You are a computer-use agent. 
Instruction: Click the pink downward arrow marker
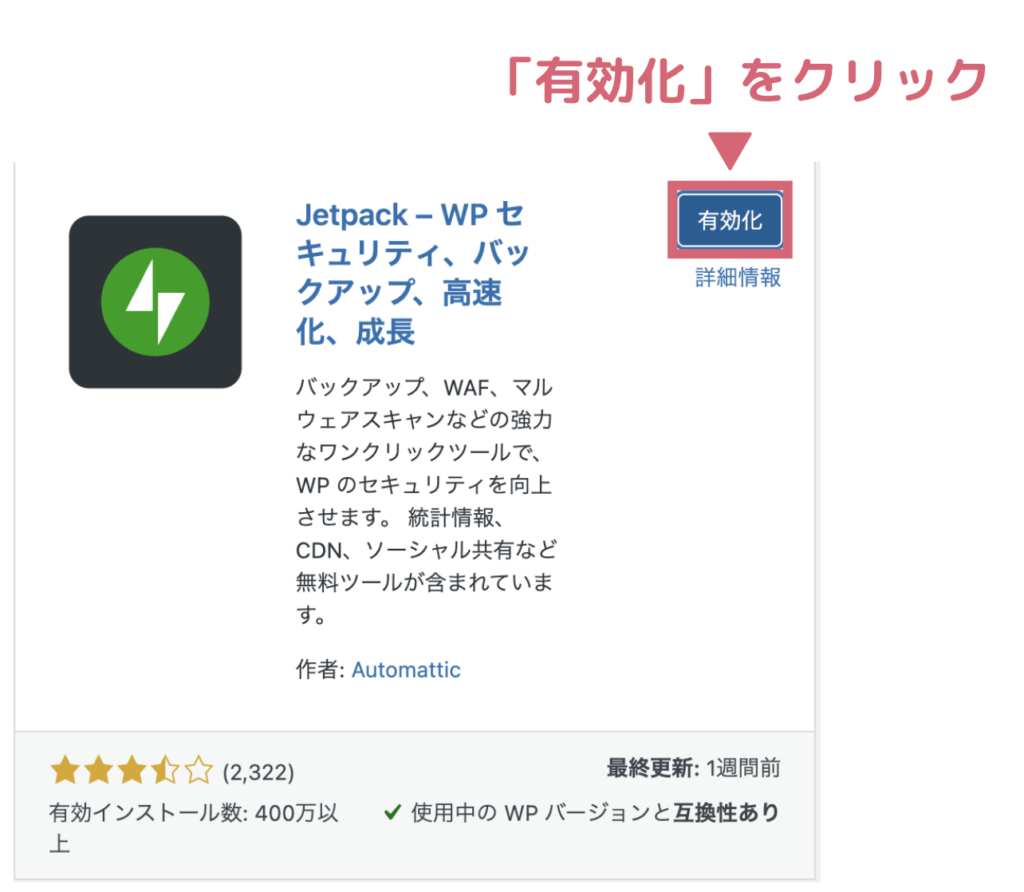click(729, 151)
